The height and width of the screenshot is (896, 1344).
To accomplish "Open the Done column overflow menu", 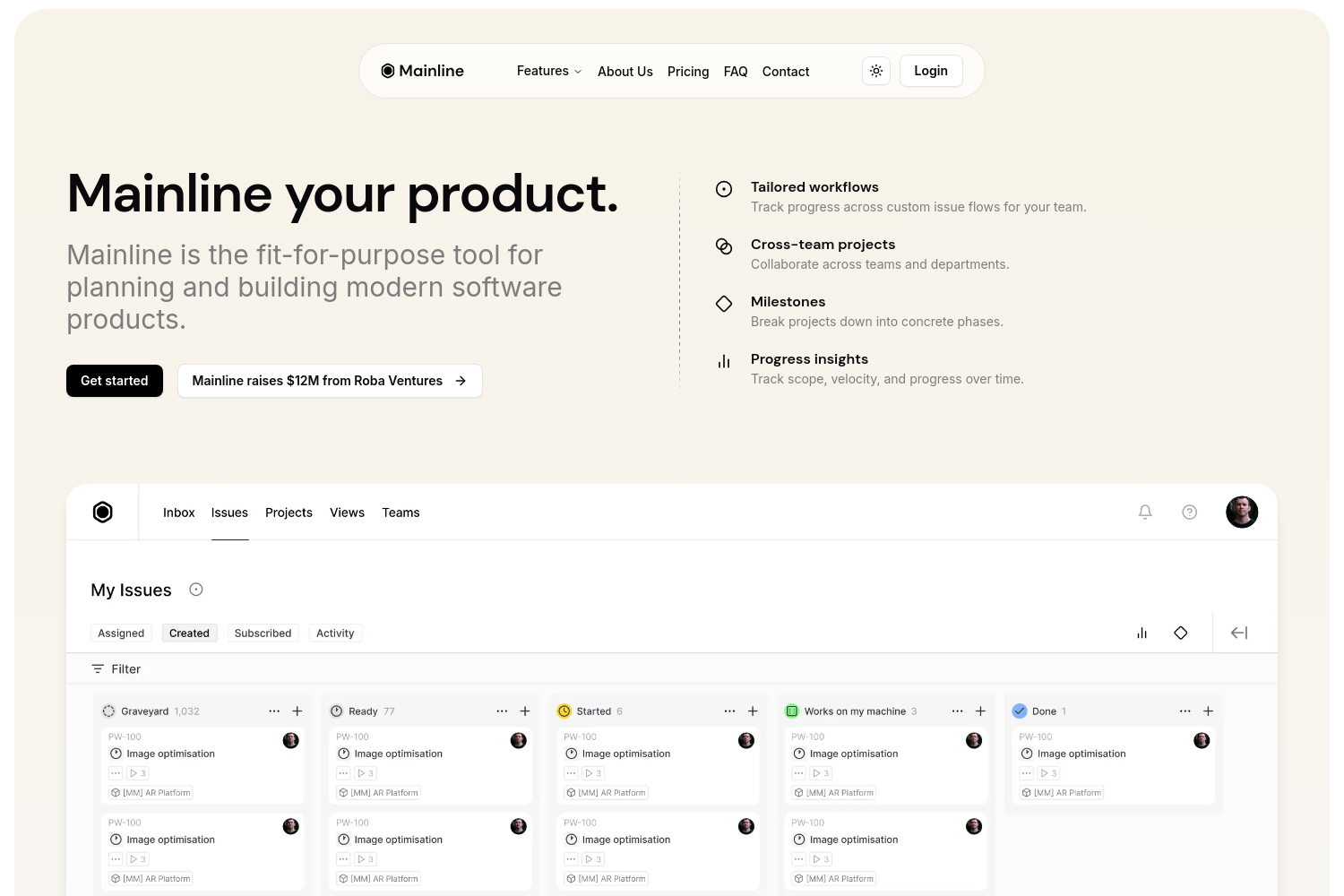I will (x=1185, y=711).
